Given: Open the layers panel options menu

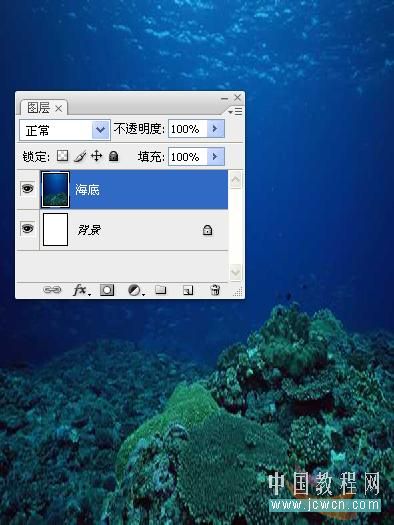Looking at the screenshot, I should click(x=235, y=111).
